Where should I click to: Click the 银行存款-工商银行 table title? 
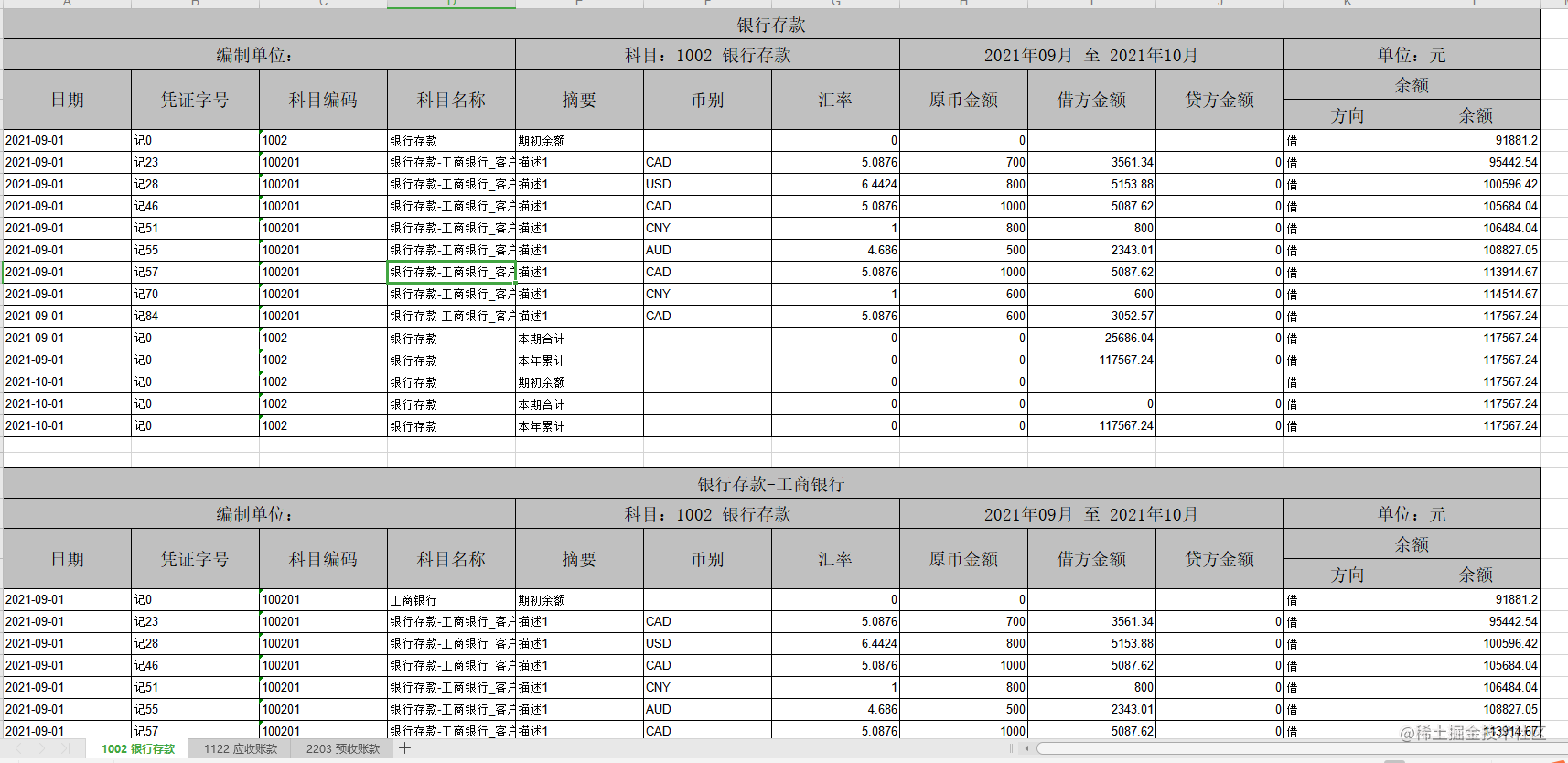pos(771,484)
